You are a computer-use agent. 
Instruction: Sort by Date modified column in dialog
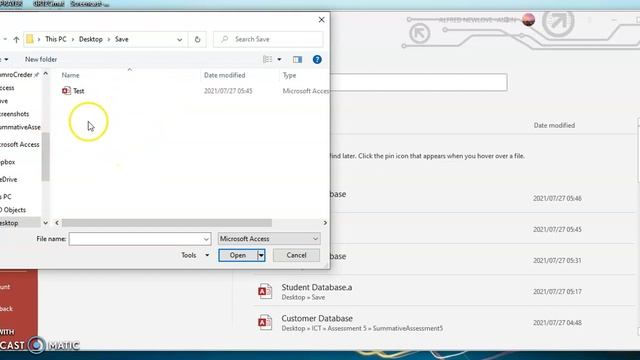pyautogui.click(x=224, y=75)
